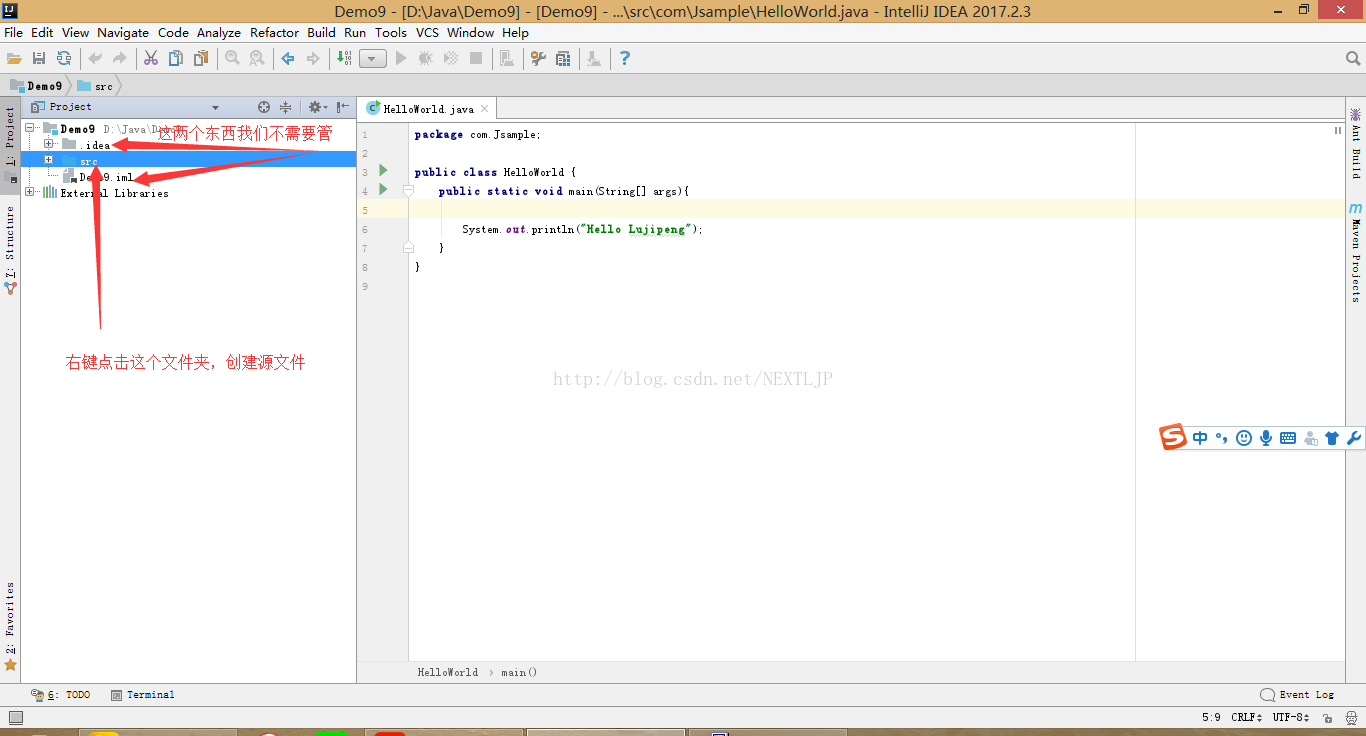Open Find with the magnifier icon

pos(232,58)
